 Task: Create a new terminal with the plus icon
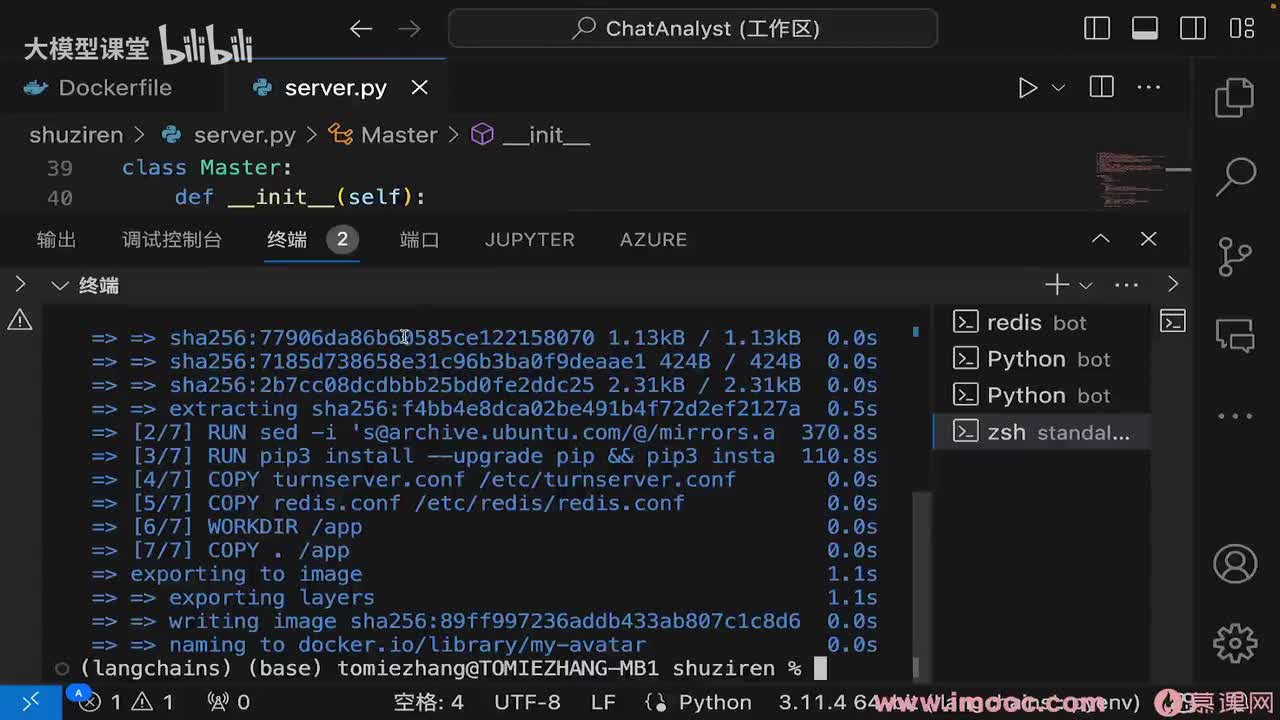1057,285
